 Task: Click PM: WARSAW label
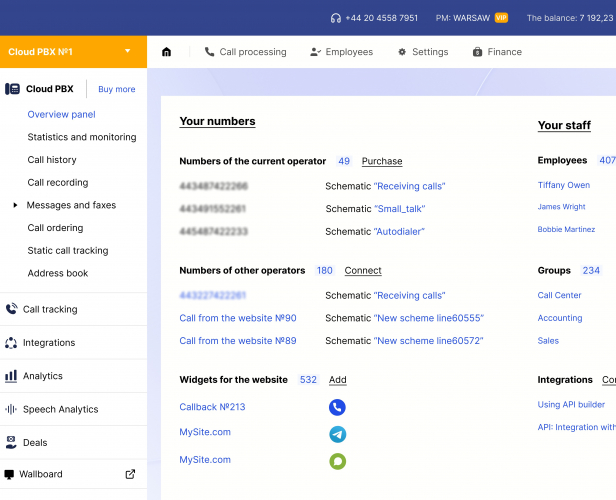[463, 18]
